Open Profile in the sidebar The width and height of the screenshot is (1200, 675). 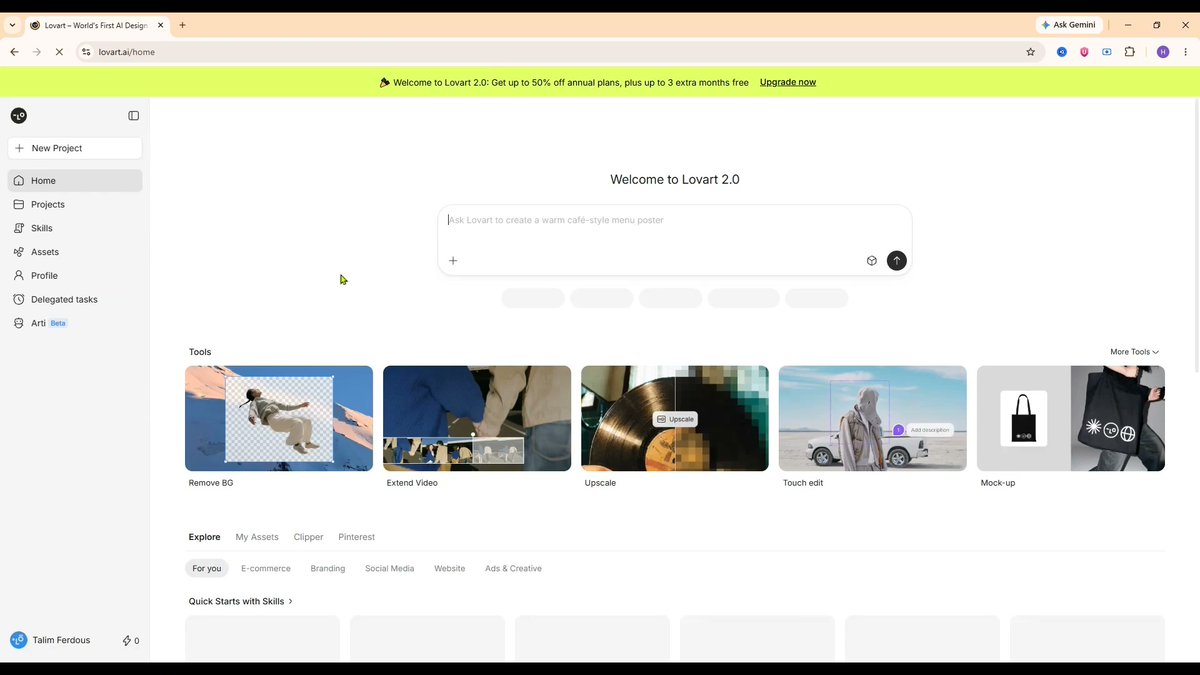(75, 276)
